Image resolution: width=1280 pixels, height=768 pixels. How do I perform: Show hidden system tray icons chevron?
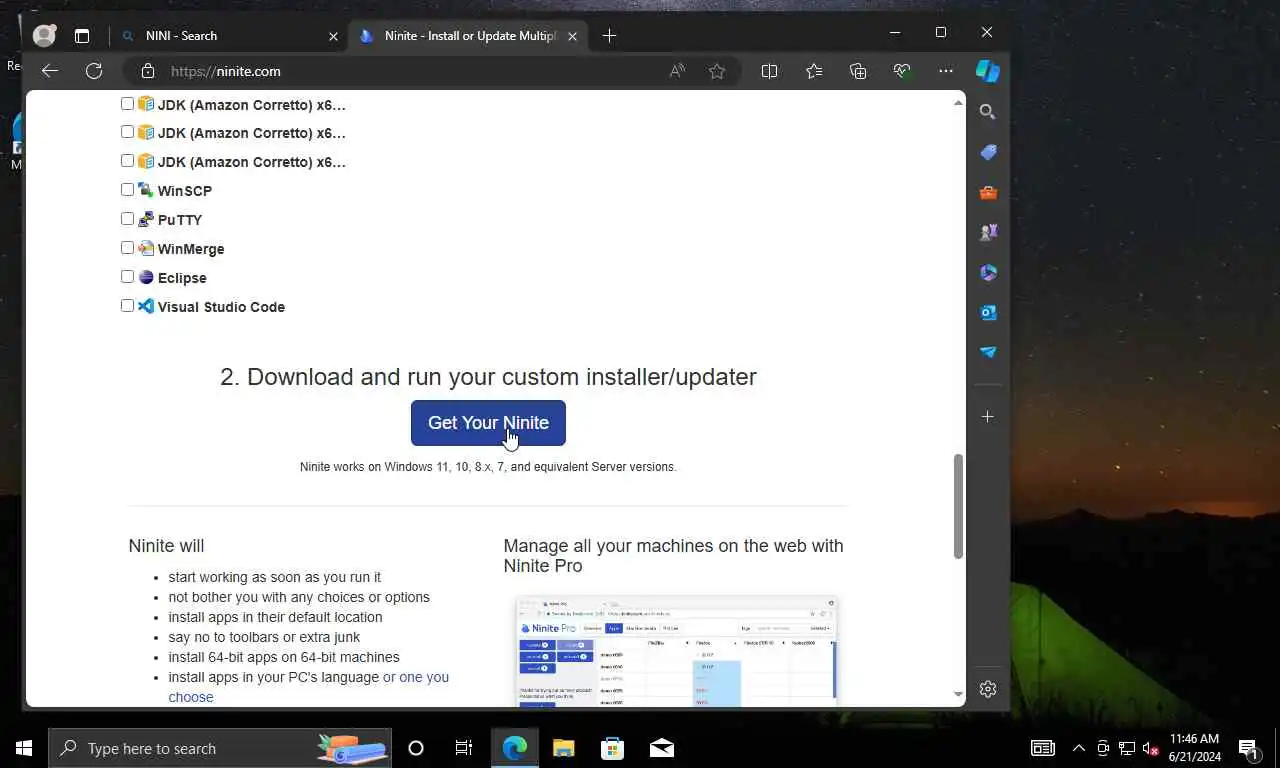1079,748
